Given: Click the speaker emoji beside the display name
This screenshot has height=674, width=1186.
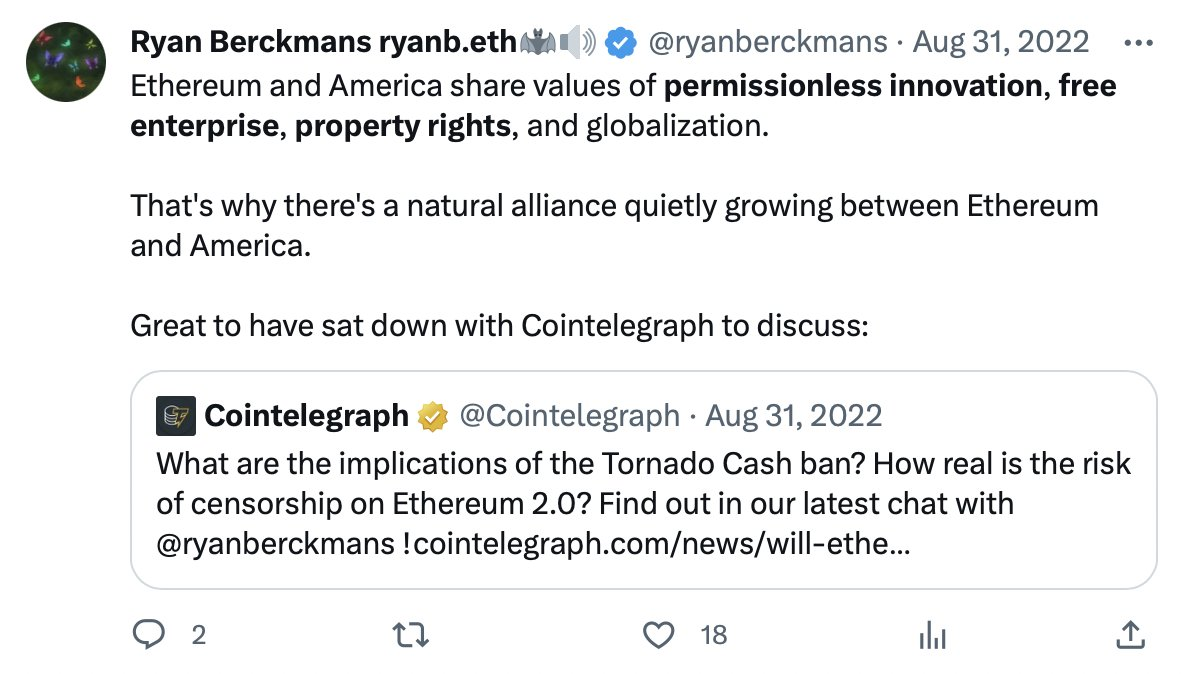Looking at the screenshot, I should 577,43.
